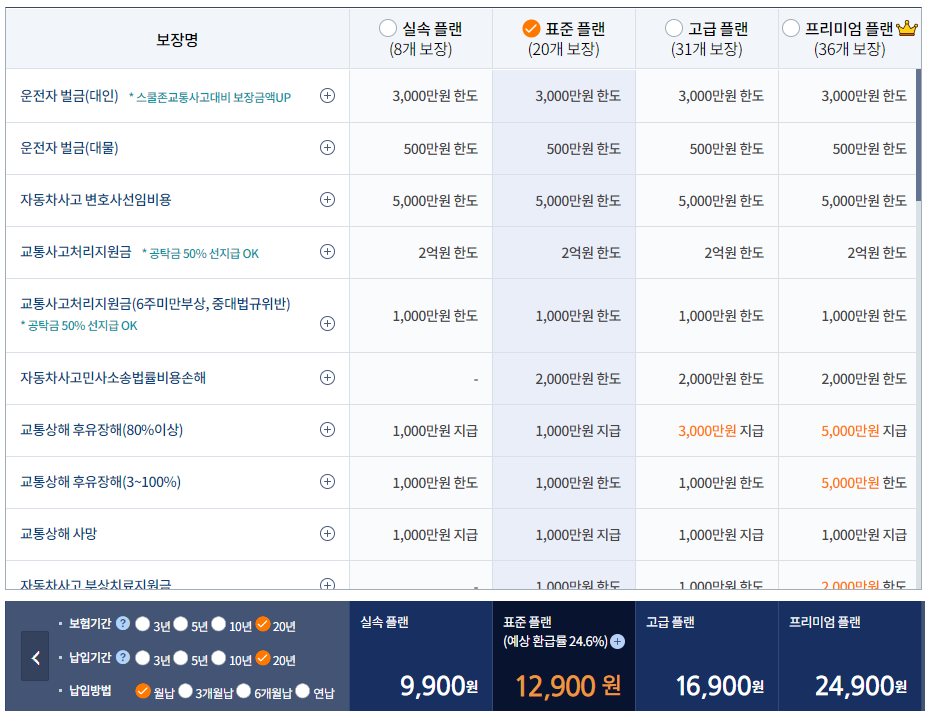925x714 pixels.
Task: Choose 6개월납 payment method
Action: (244, 691)
